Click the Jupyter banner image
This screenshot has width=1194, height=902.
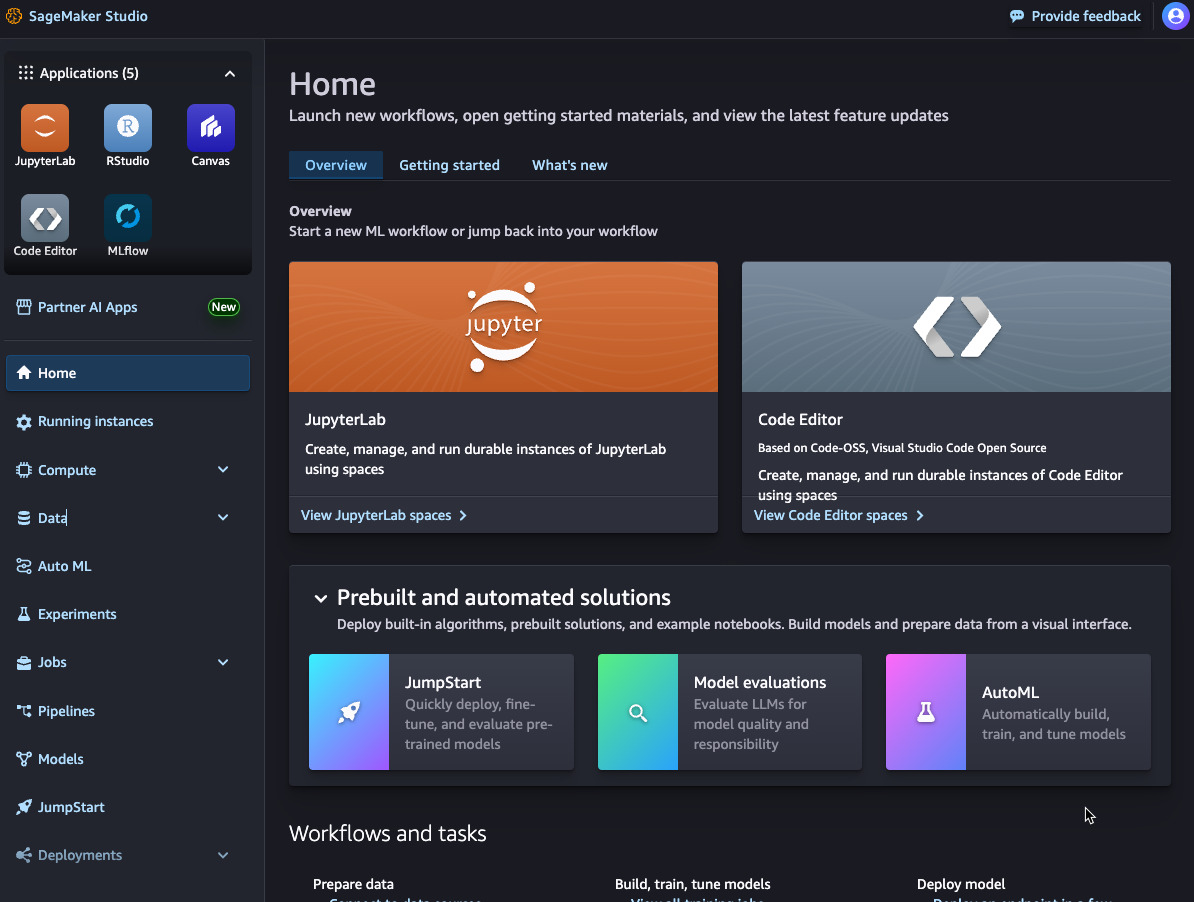coord(503,327)
